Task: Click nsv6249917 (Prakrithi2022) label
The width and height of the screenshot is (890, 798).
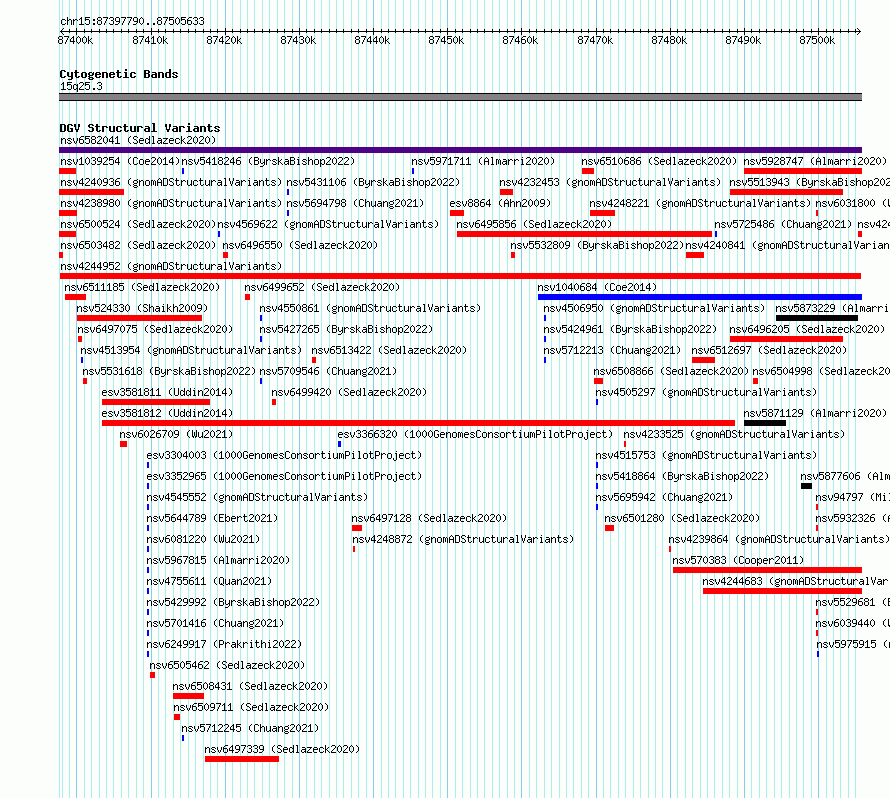Action: (224, 644)
